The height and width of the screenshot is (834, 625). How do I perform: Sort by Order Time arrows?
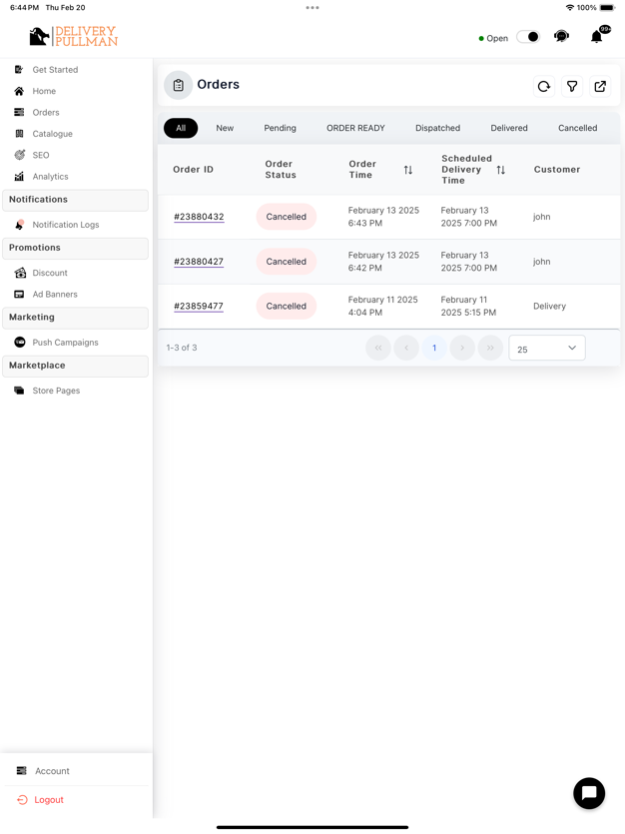pyautogui.click(x=408, y=170)
